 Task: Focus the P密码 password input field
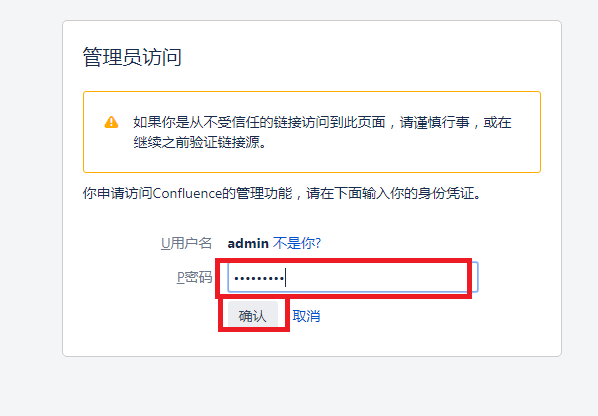(352, 277)
